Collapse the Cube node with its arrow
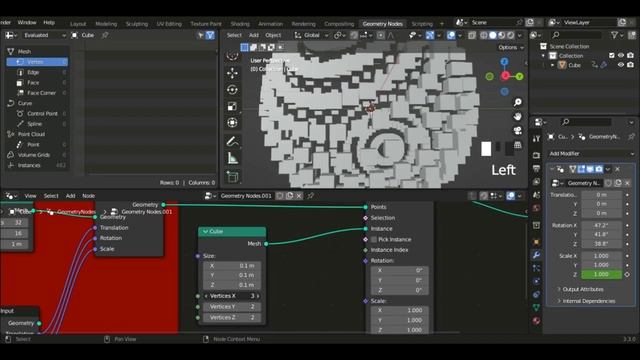Viewport: 640px width, 360px height. click(x=205, y=231)
